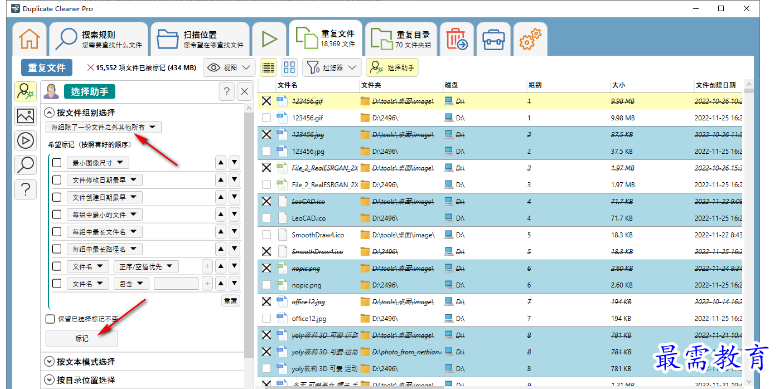Toggle the 选择助手 toolbar button
Screen dimensions: 777x389
click(x=392, y=67)
